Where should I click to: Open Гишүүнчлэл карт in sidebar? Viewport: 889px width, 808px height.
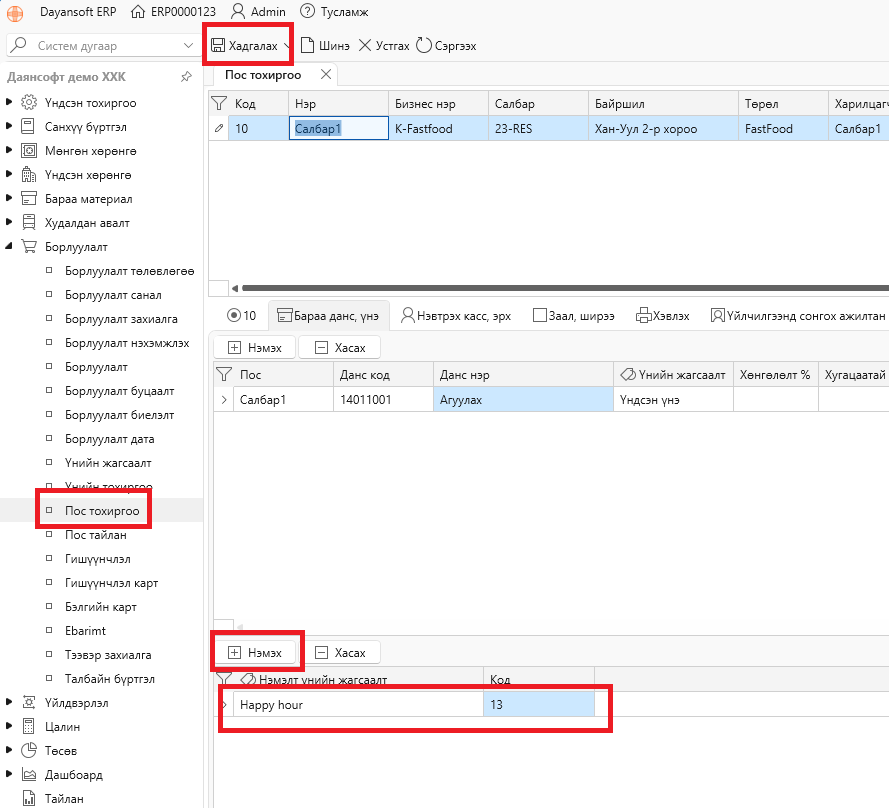tap(111, 582)
